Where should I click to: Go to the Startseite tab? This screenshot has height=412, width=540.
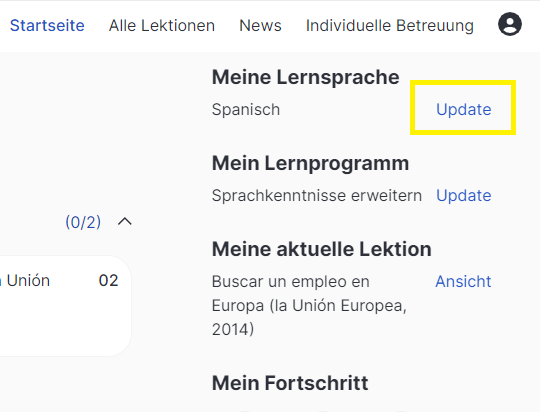(x=47, y=25)
